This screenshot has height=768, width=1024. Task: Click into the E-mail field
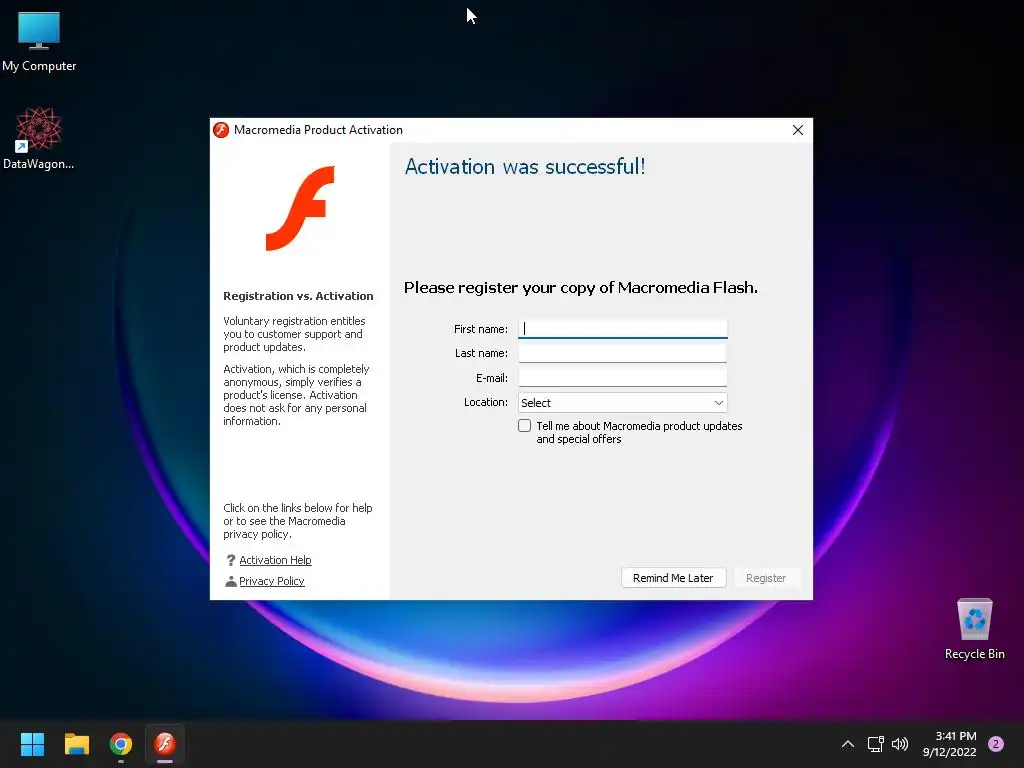[x=622, y=377]
